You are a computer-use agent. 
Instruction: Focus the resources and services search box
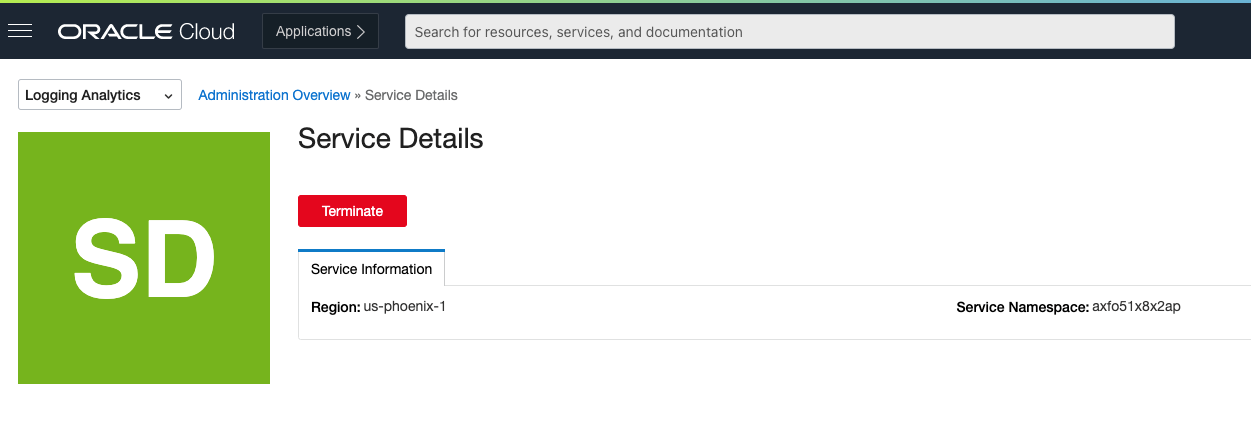click(789, 32)
